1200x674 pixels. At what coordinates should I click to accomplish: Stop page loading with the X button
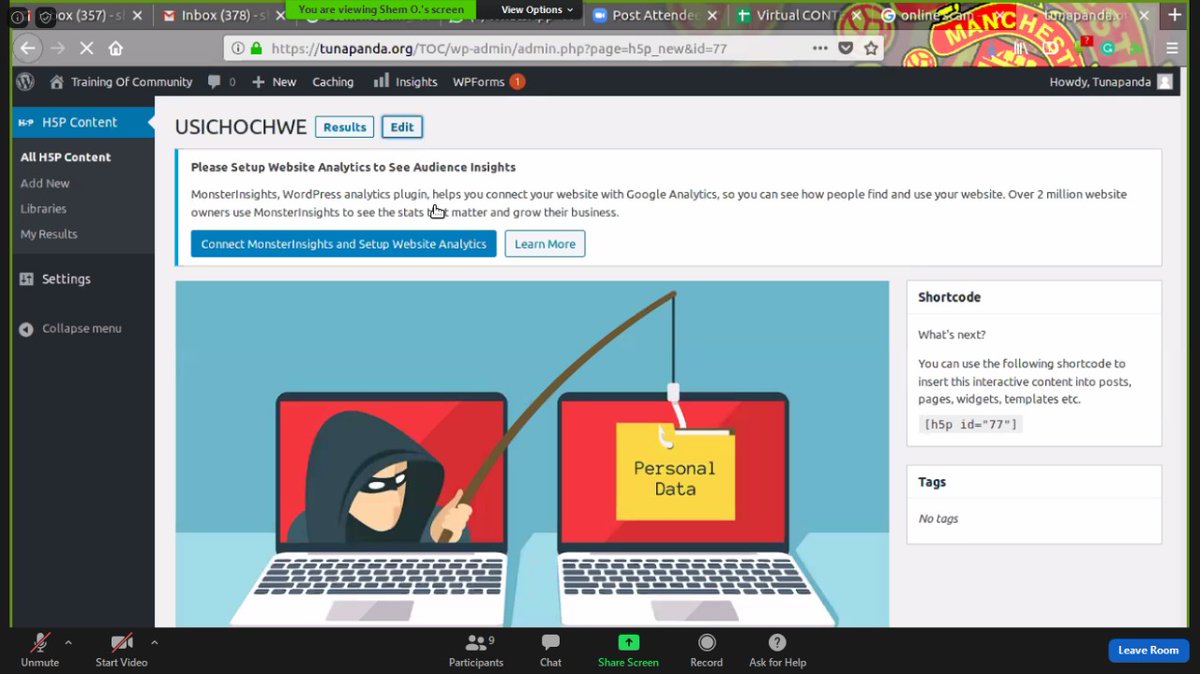click(x=86, y=48)
